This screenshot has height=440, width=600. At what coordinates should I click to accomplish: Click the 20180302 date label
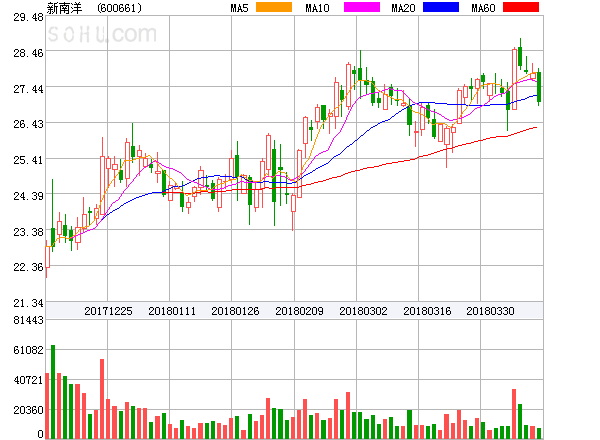pyautogui.click(x=363, y=311)
